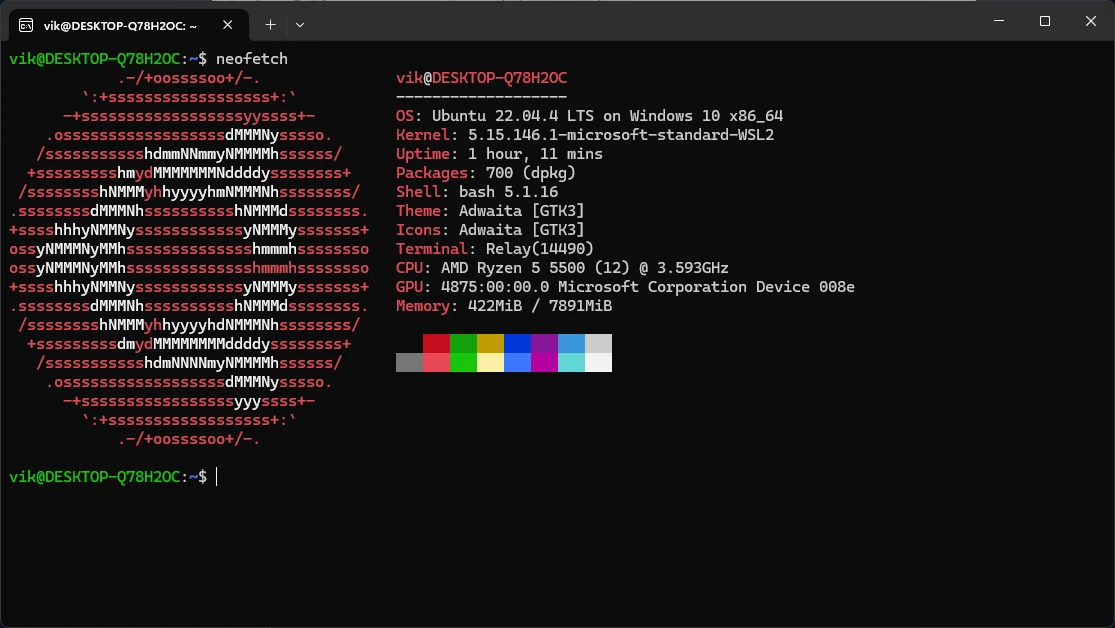1115x628 pixels.
Task: Click the dark blue color block
Action: click(518, 344)
